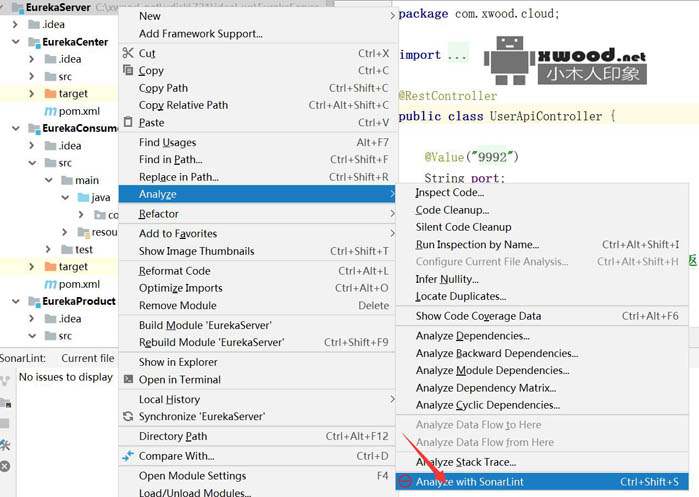The height and width of the screenshot is (497, 699).
Task: Open Add to Favorites submenu
Action: pos(257,233)
